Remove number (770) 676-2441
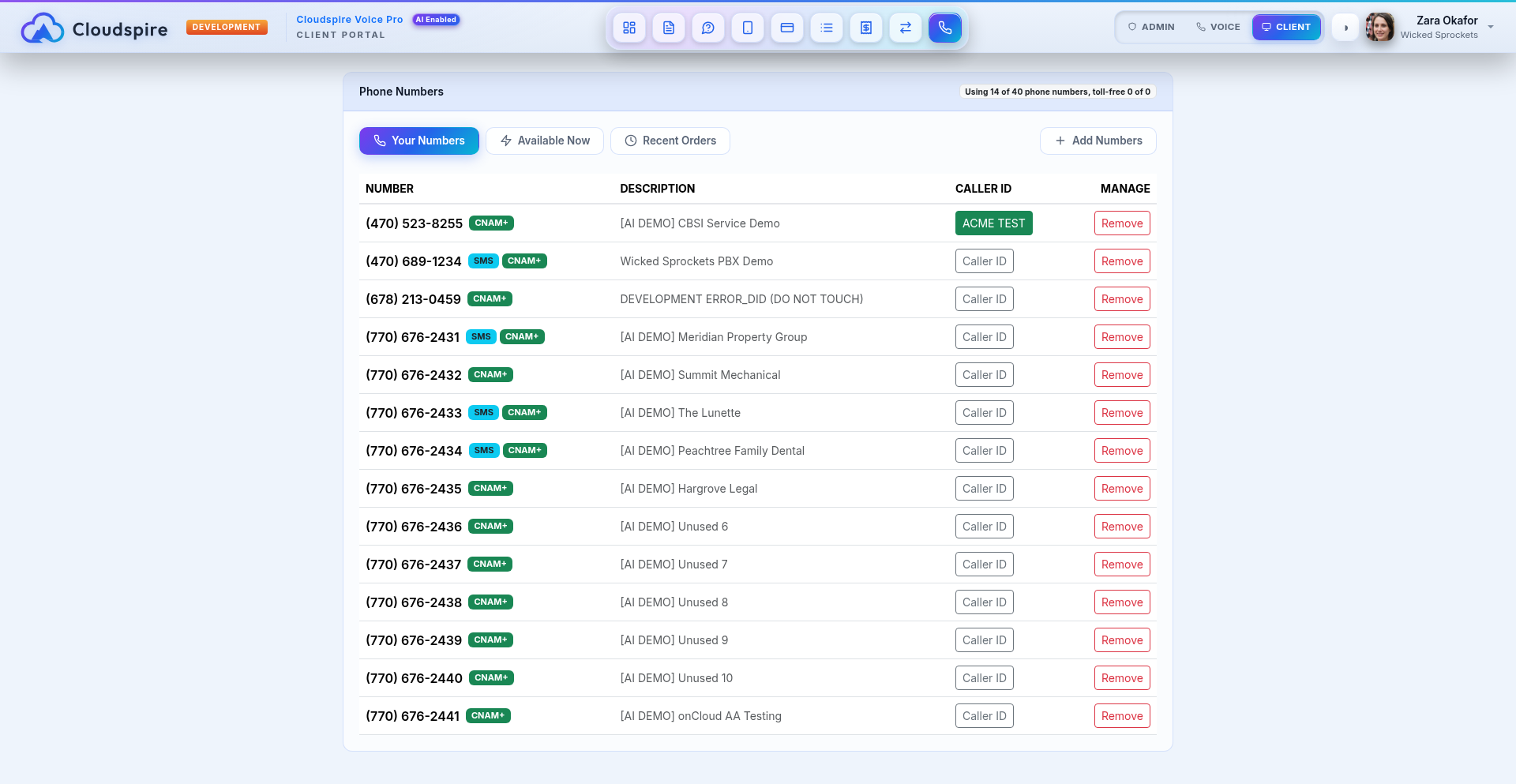Image resolution: width=1516 pixels, height=784 pixels. (x=1122, y=716)
